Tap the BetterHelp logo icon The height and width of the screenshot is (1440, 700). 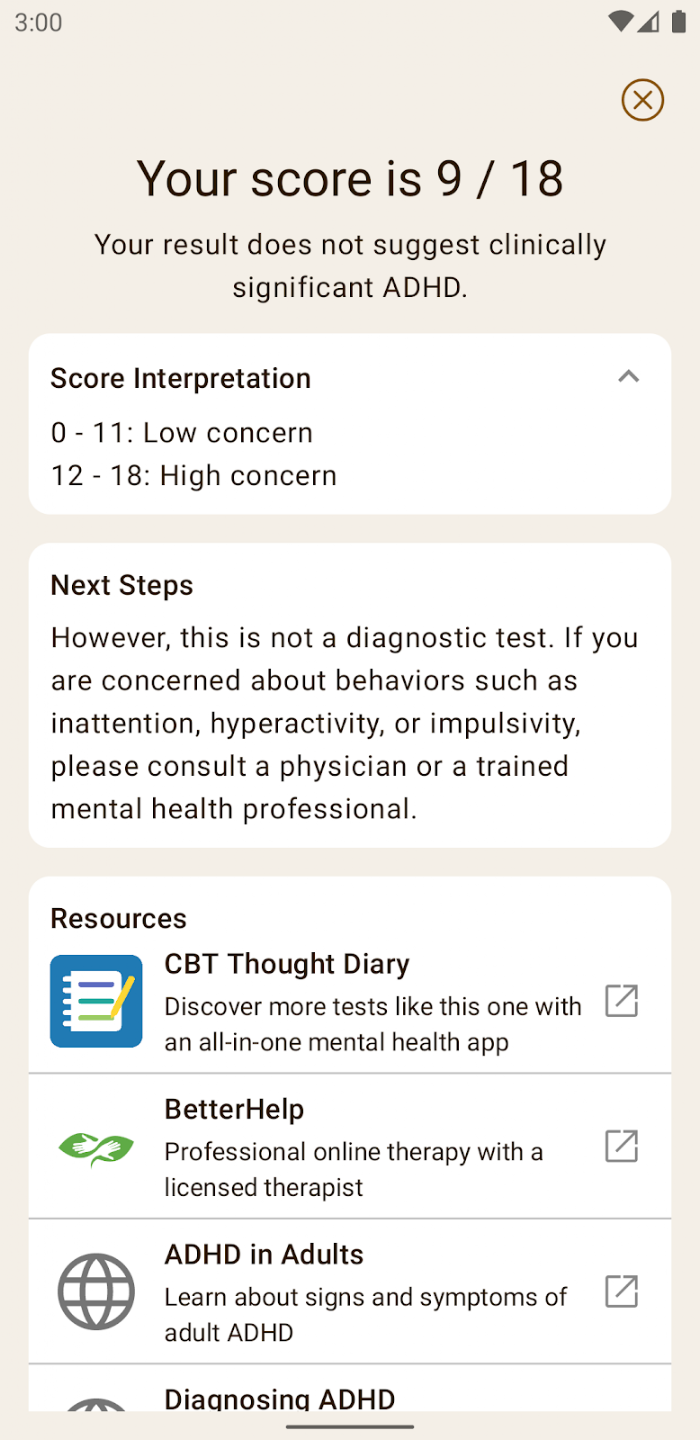coord(96,1146)
